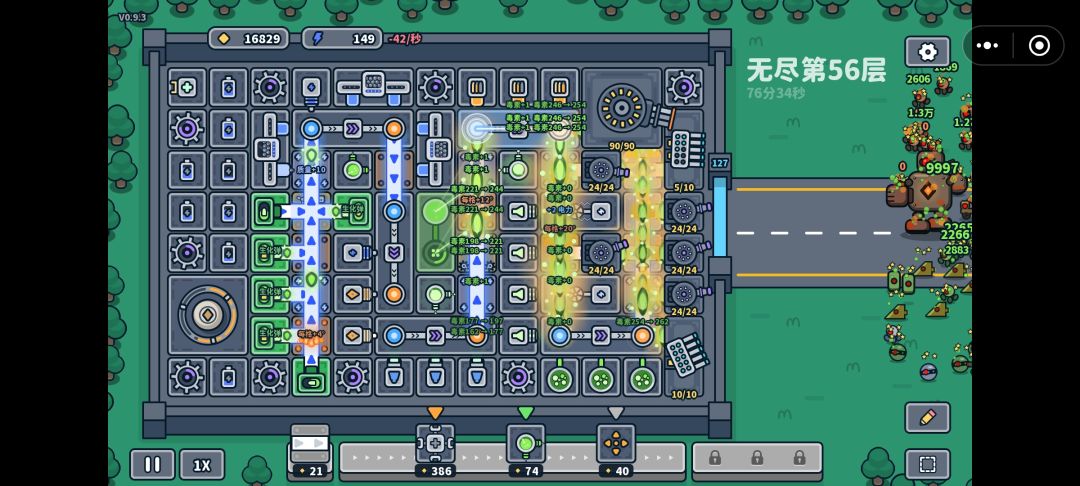The height and width of the screenshot is (486, 1080).
Task: Tap the 每格+12° bonus label
Action: point(476,200)
